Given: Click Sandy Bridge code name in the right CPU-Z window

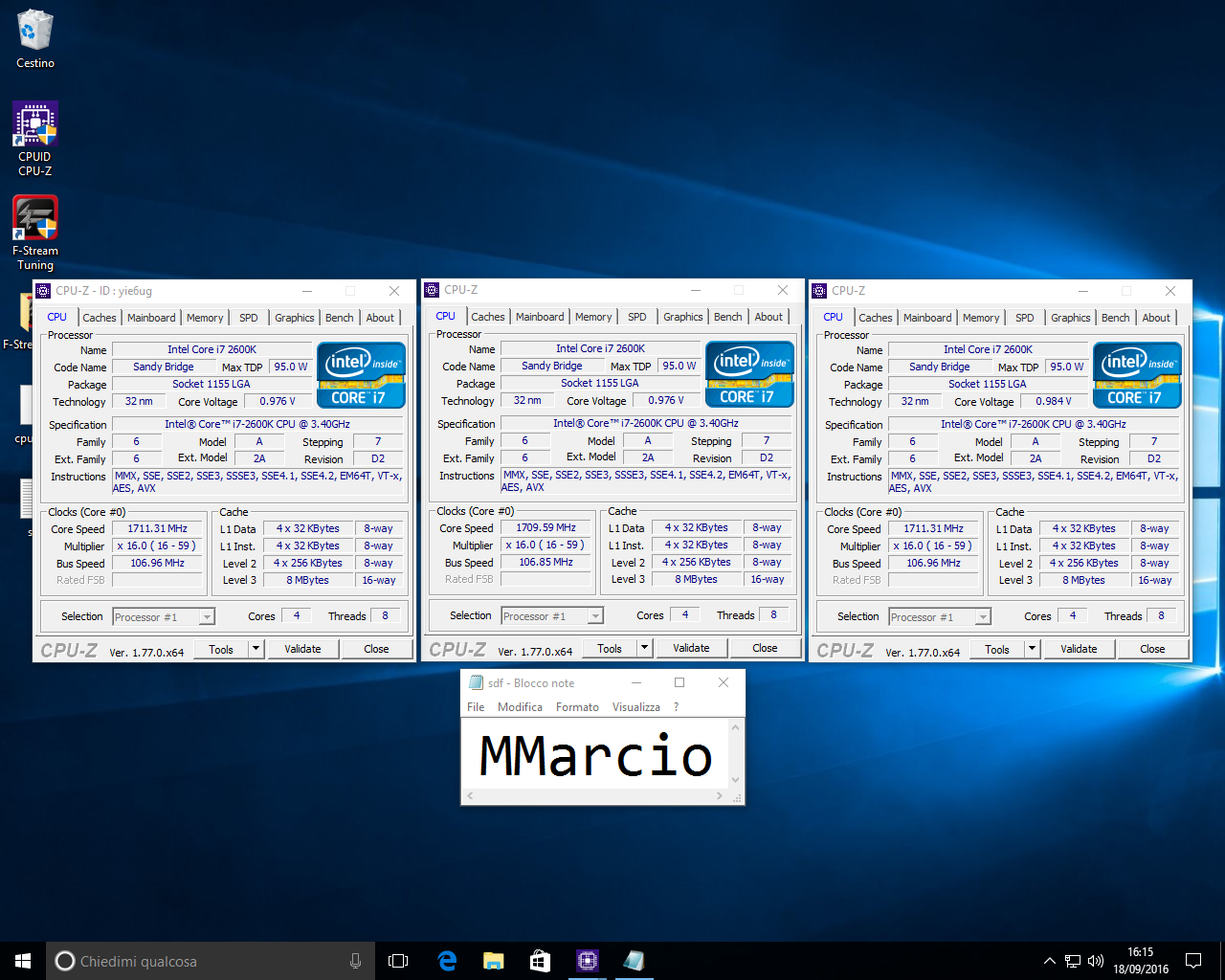Looking at the screenshot, I should (x=940, y=367).
